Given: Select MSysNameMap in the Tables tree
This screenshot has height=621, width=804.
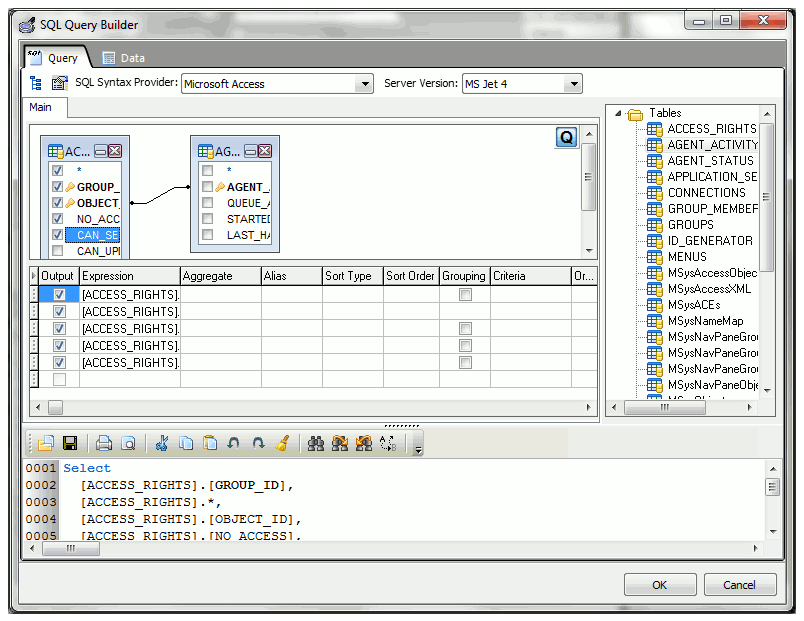Looking at the screenshot, I should click(706, 321).
